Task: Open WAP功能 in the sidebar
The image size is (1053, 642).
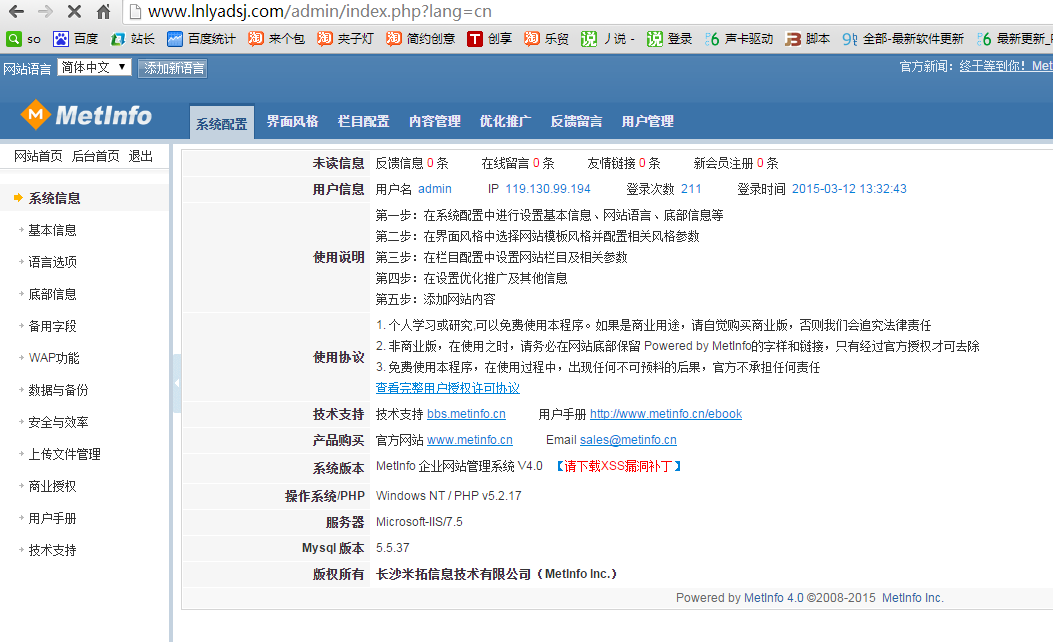Action: tap(54, 358)
